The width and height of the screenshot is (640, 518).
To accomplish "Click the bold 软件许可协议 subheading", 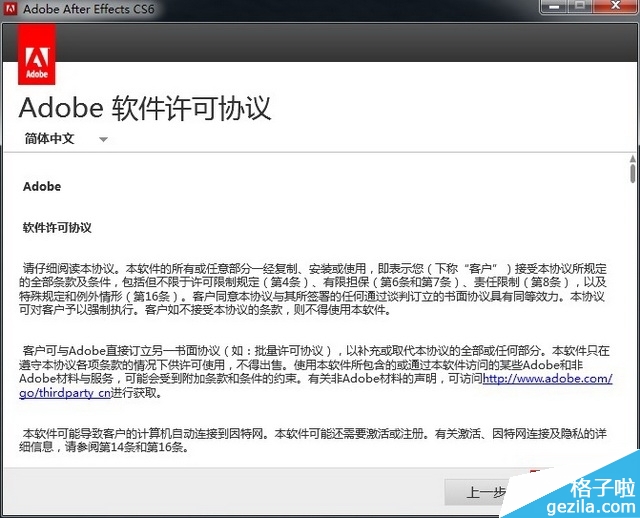I will pos(57,227).
